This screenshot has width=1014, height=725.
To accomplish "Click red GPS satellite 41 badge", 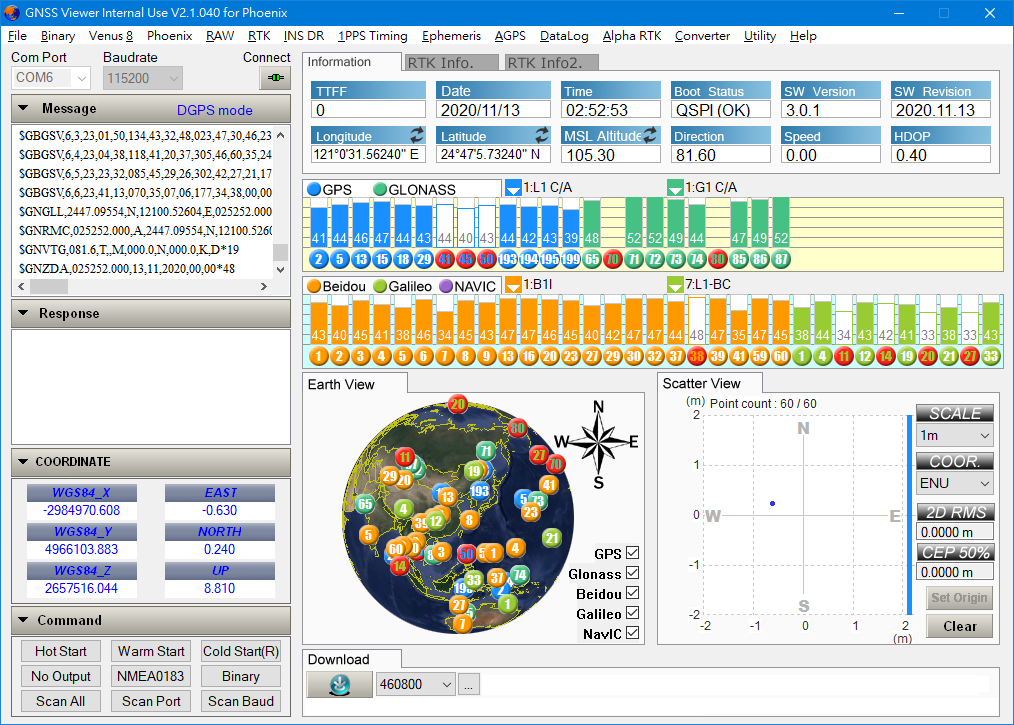I will click(x=445, y=259).
